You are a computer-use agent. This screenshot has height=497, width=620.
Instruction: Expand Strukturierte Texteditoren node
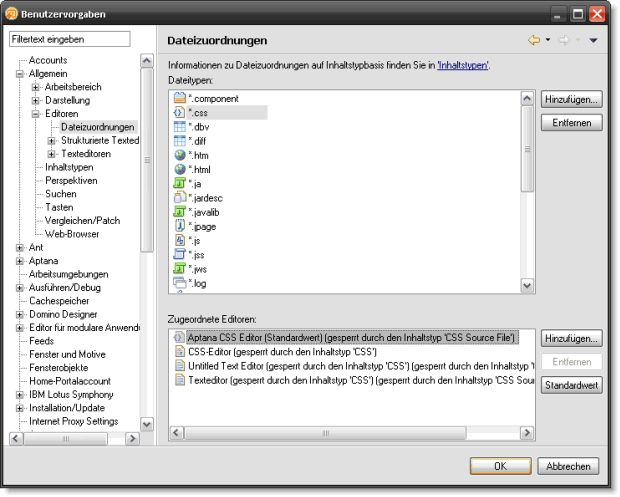[x=51, y=141]
